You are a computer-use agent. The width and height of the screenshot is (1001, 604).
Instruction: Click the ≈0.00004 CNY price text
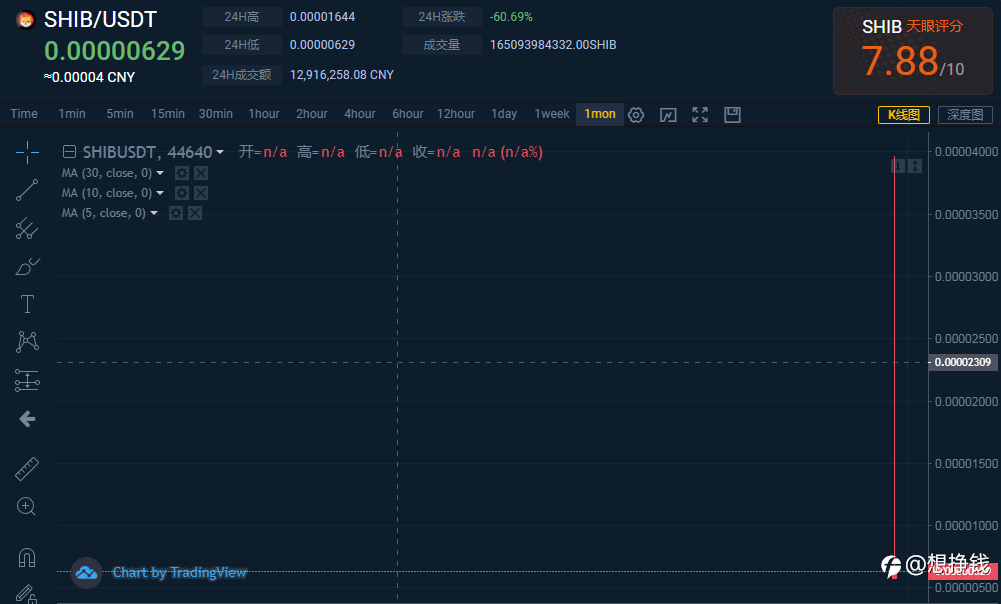(x=89, y=77)
